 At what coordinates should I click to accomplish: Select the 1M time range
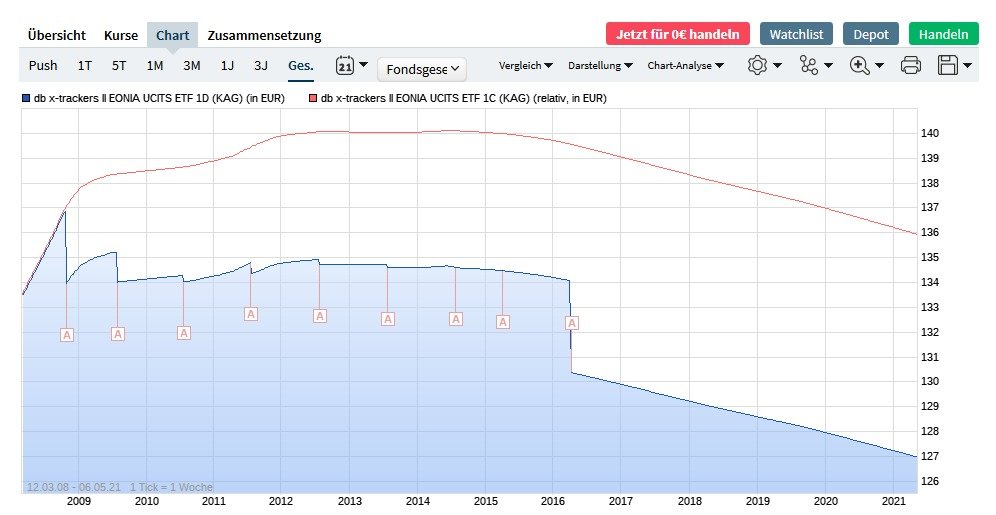(155, 66)
